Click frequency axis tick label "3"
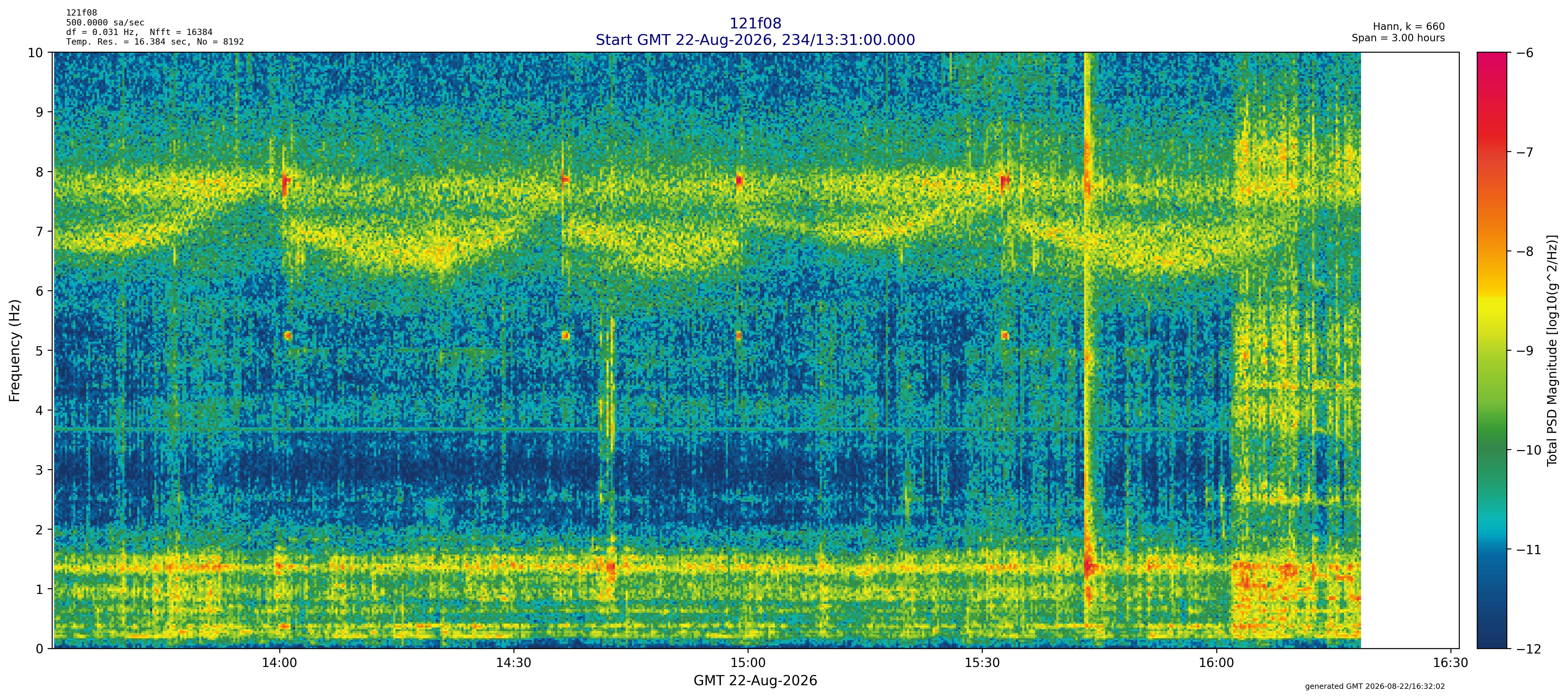The height and width of the screenshot is (699, 1568). 39,470
